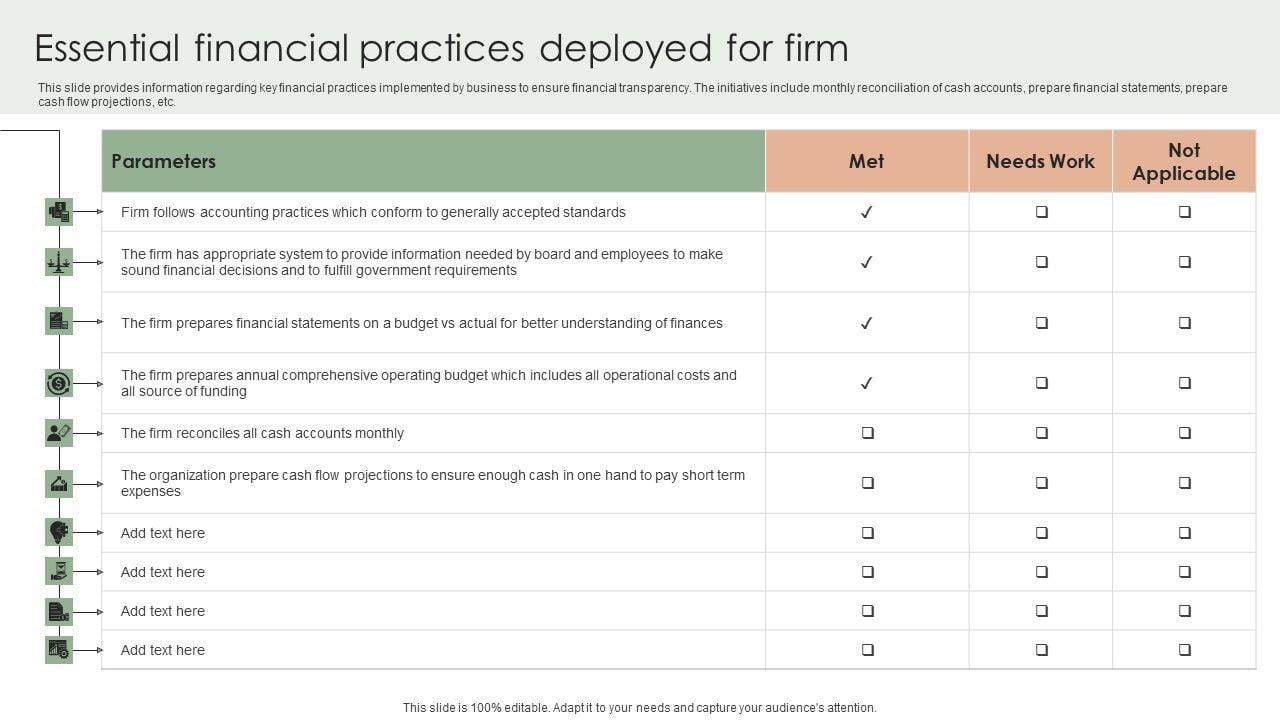Click the slide title 'Essential financial practices deployed for firm'
Viewport: 1280px width, 720px height.
pyautogui.click(x=441, y=48)
